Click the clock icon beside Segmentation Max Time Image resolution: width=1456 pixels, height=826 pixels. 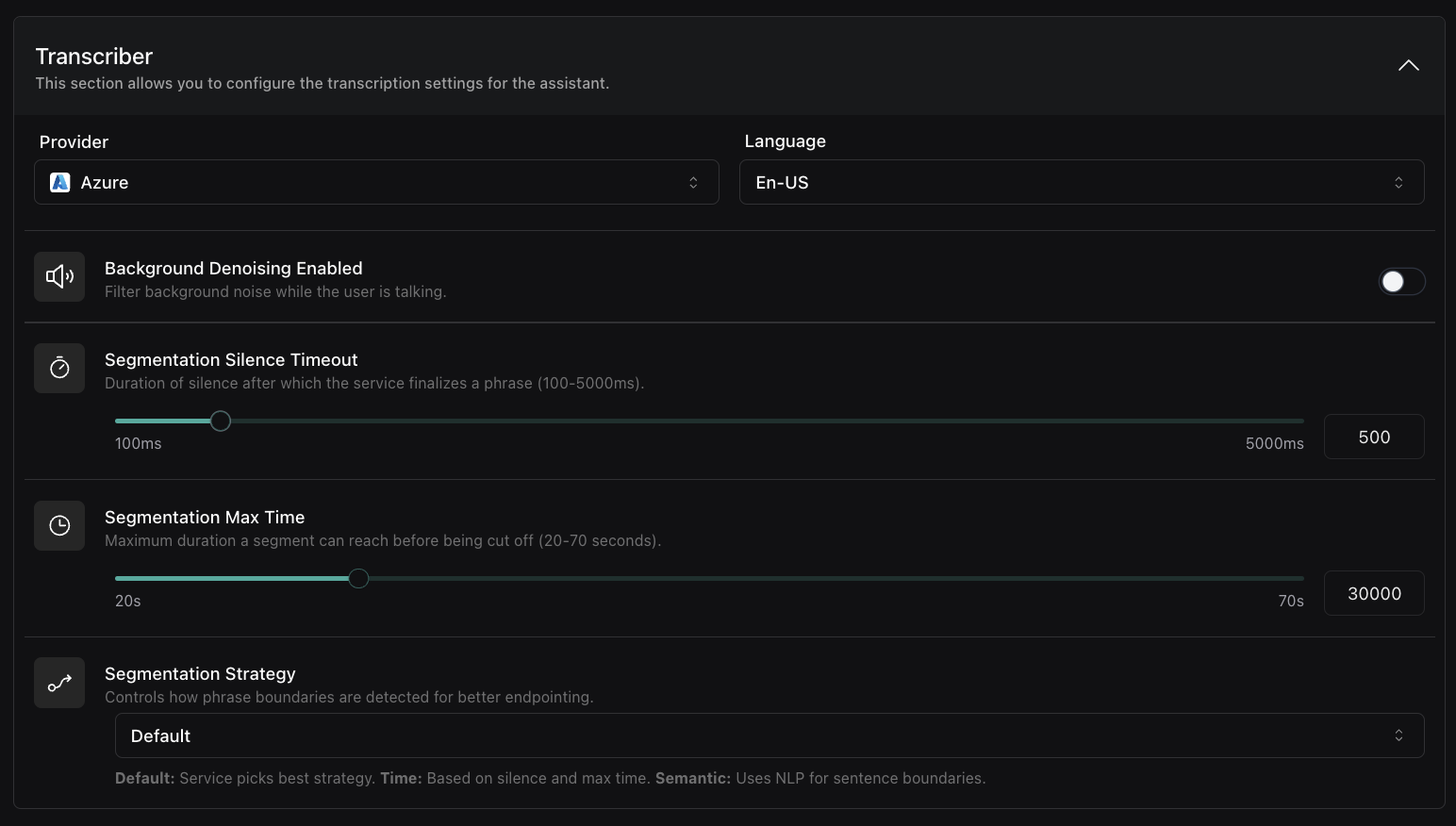click(x=58, y=525)
